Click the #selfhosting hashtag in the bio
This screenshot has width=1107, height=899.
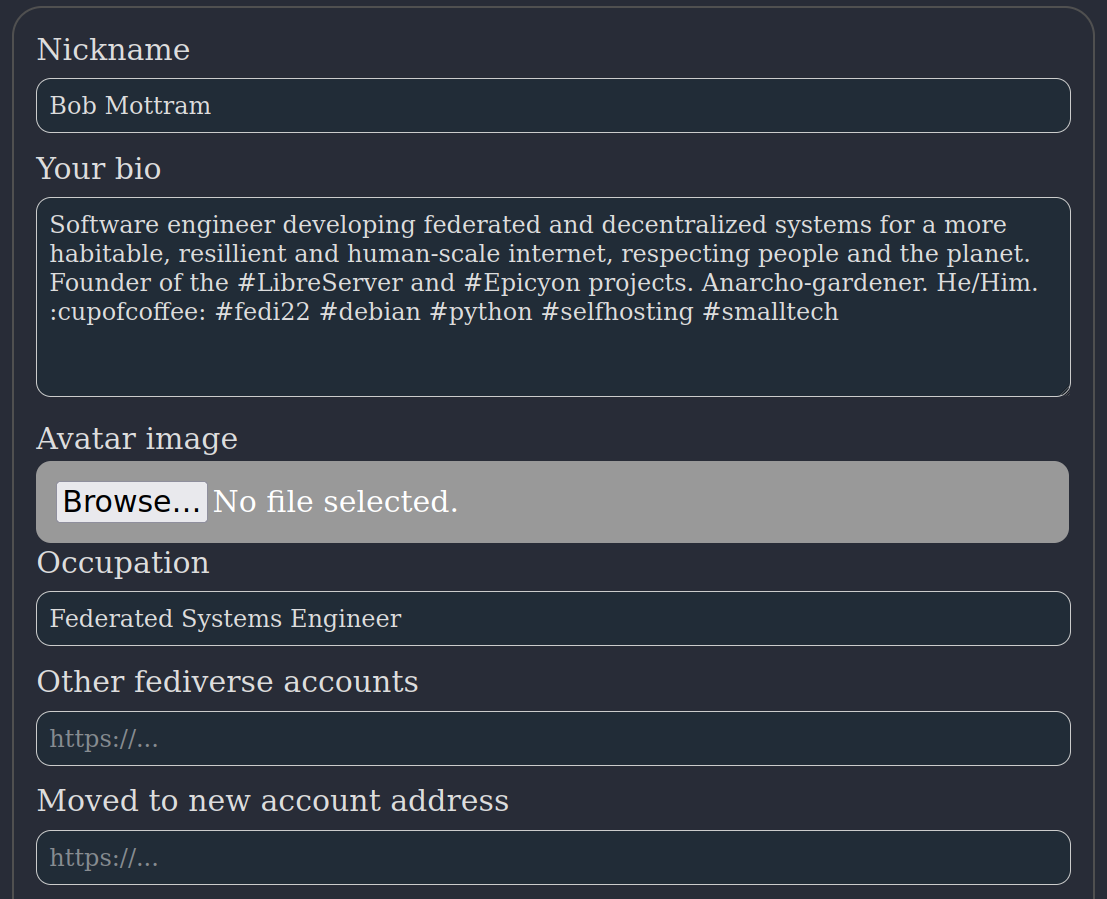[613, 311]
